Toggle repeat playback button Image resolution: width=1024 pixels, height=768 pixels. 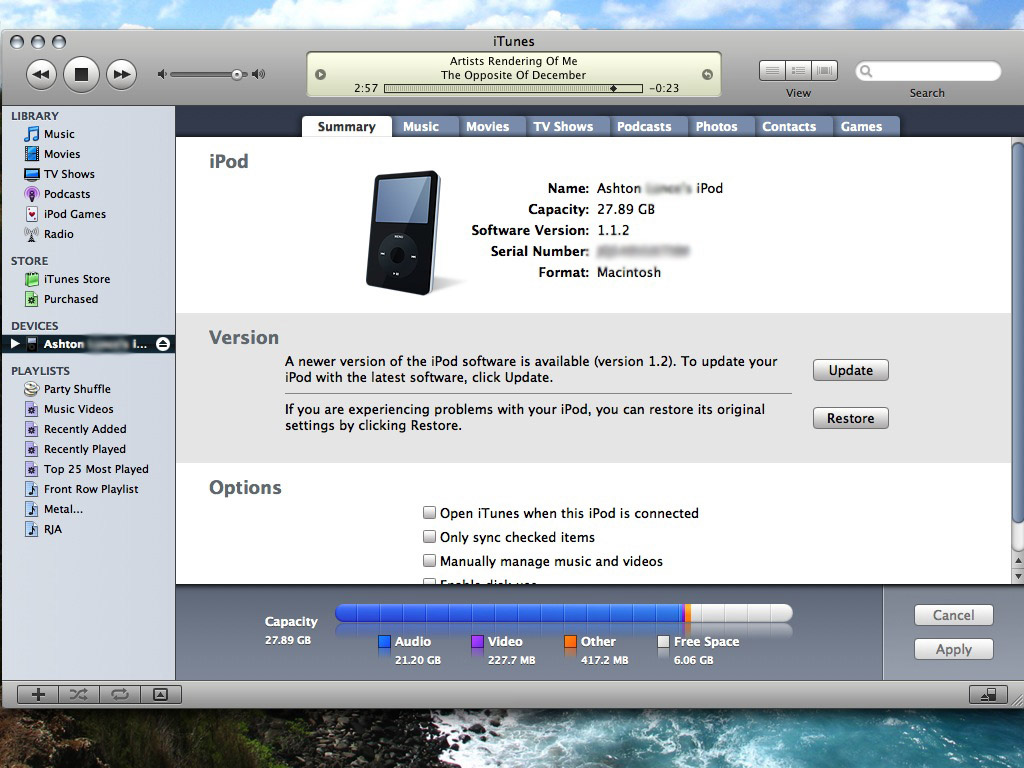[x=120, y=694]
